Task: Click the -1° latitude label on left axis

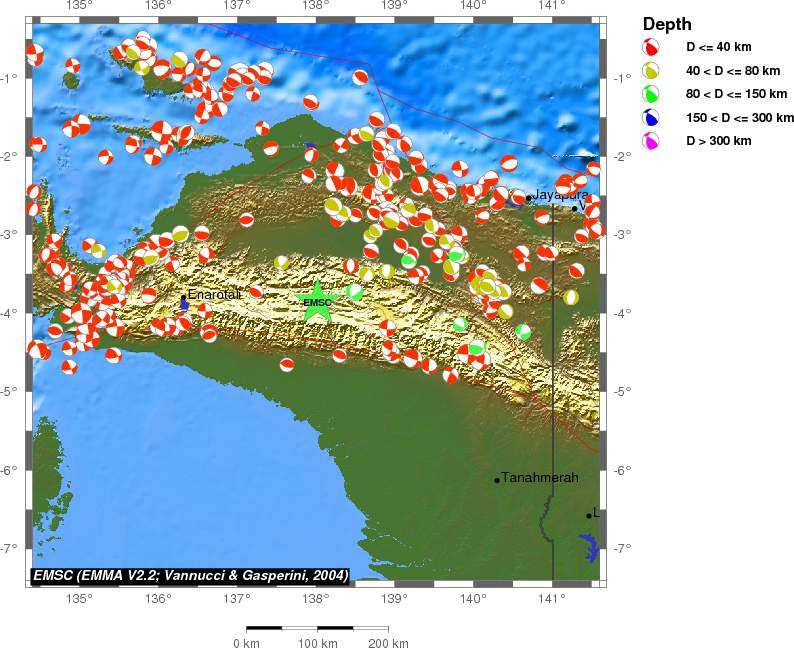Action: (x=10, y=77)
